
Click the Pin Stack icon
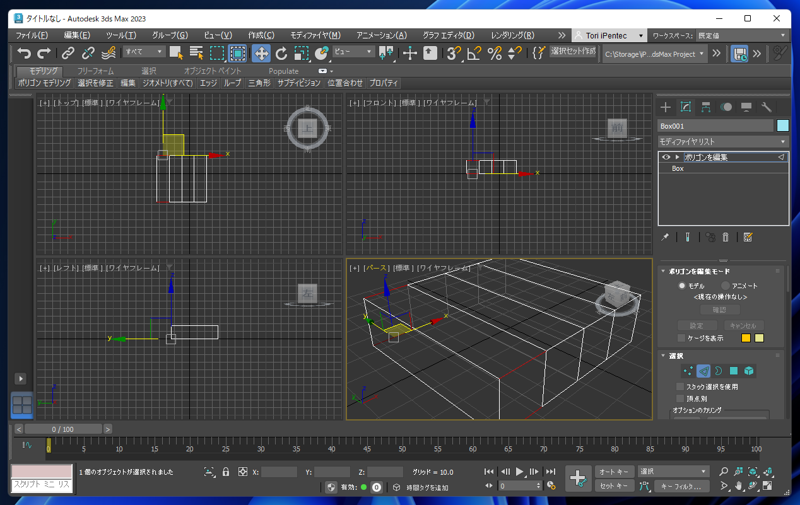665,237
